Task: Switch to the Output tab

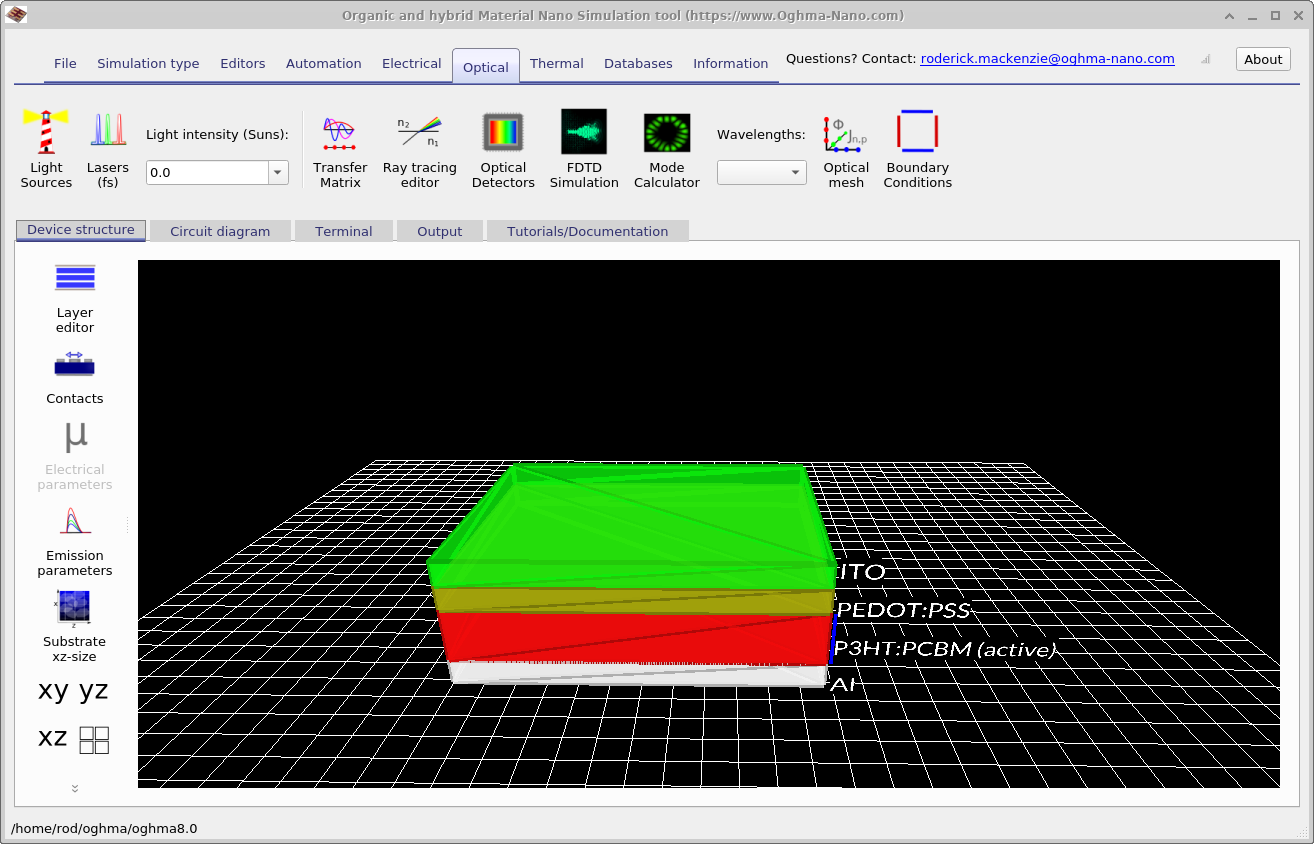Action: 440,231
